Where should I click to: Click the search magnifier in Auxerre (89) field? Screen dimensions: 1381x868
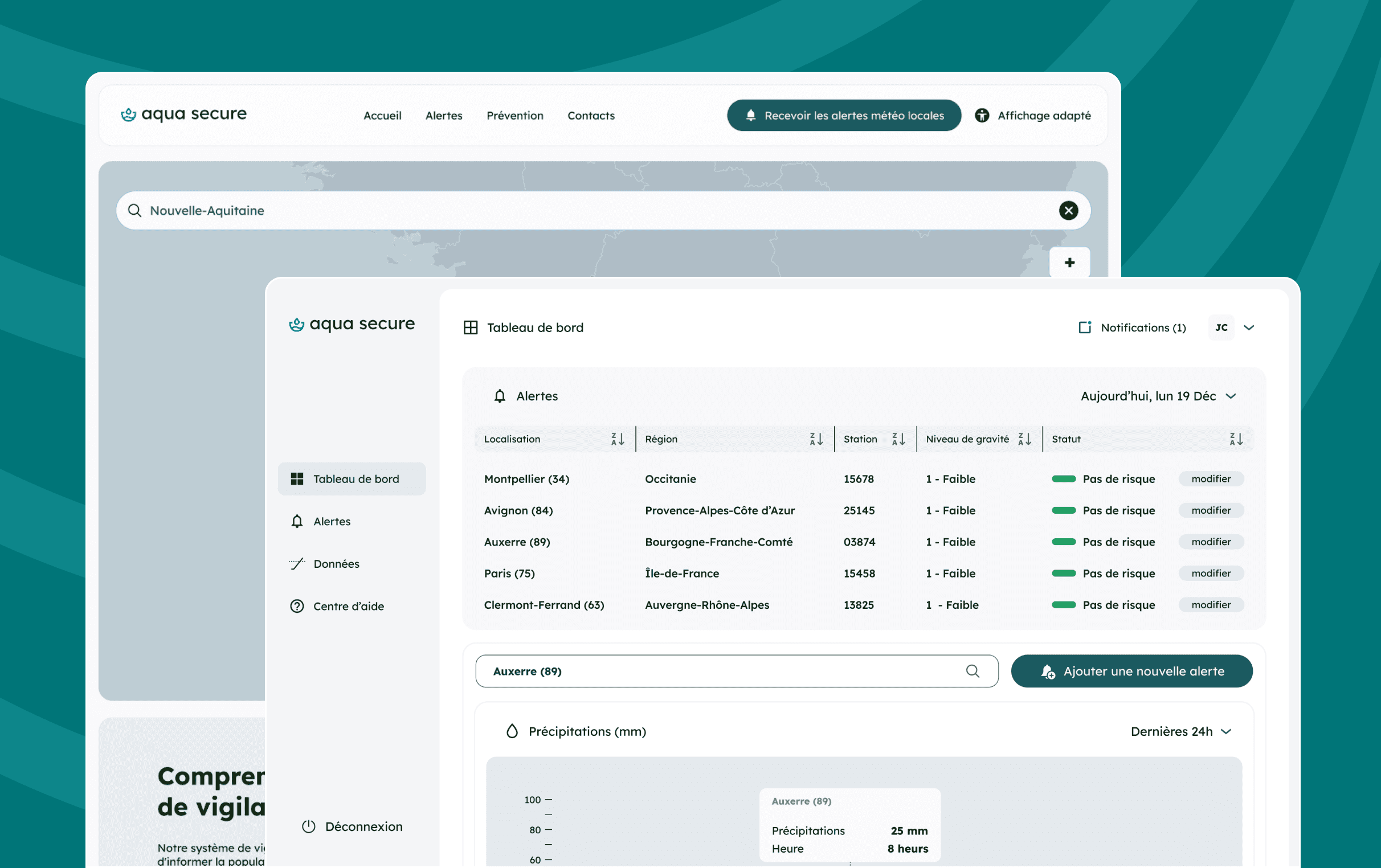point(973,671)
